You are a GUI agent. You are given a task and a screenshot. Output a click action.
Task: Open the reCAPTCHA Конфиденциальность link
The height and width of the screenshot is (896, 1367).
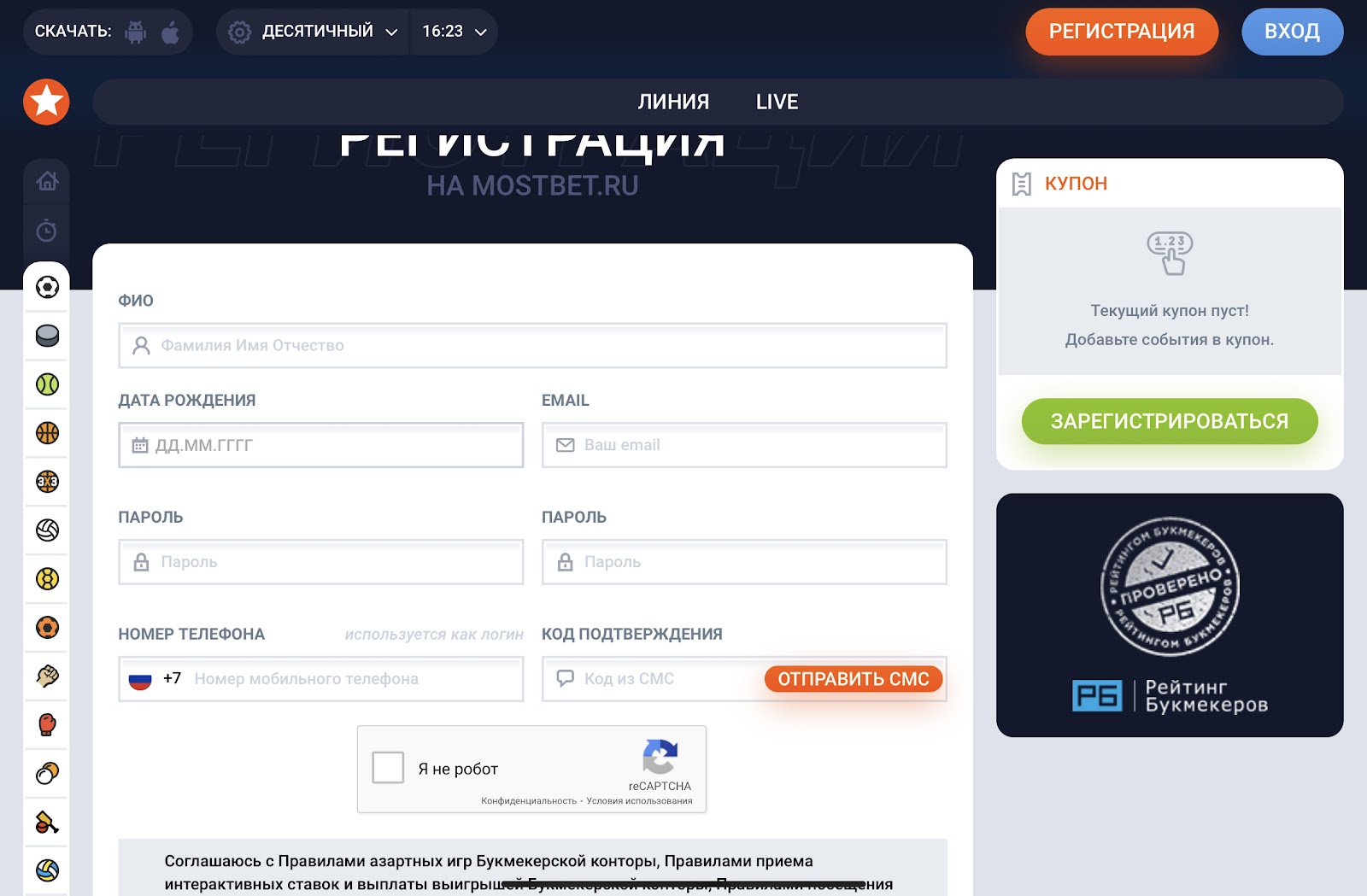coord(529,801)
